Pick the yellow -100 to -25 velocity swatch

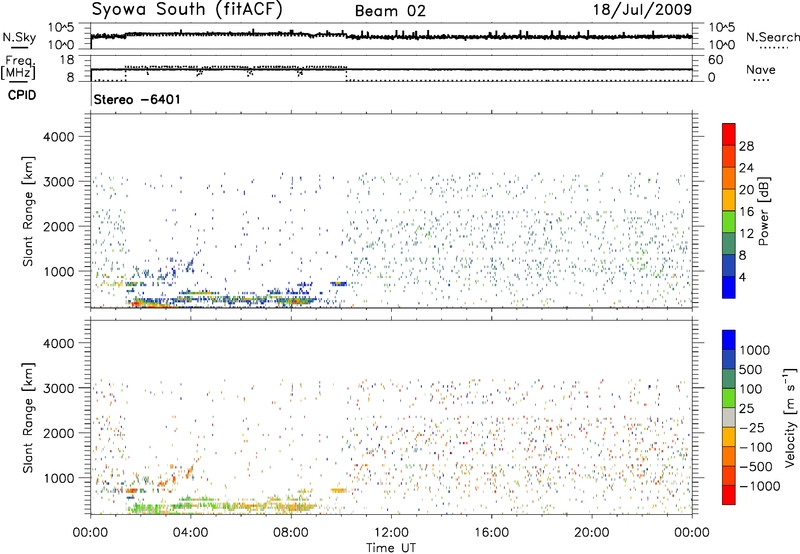tap(729, 437)
